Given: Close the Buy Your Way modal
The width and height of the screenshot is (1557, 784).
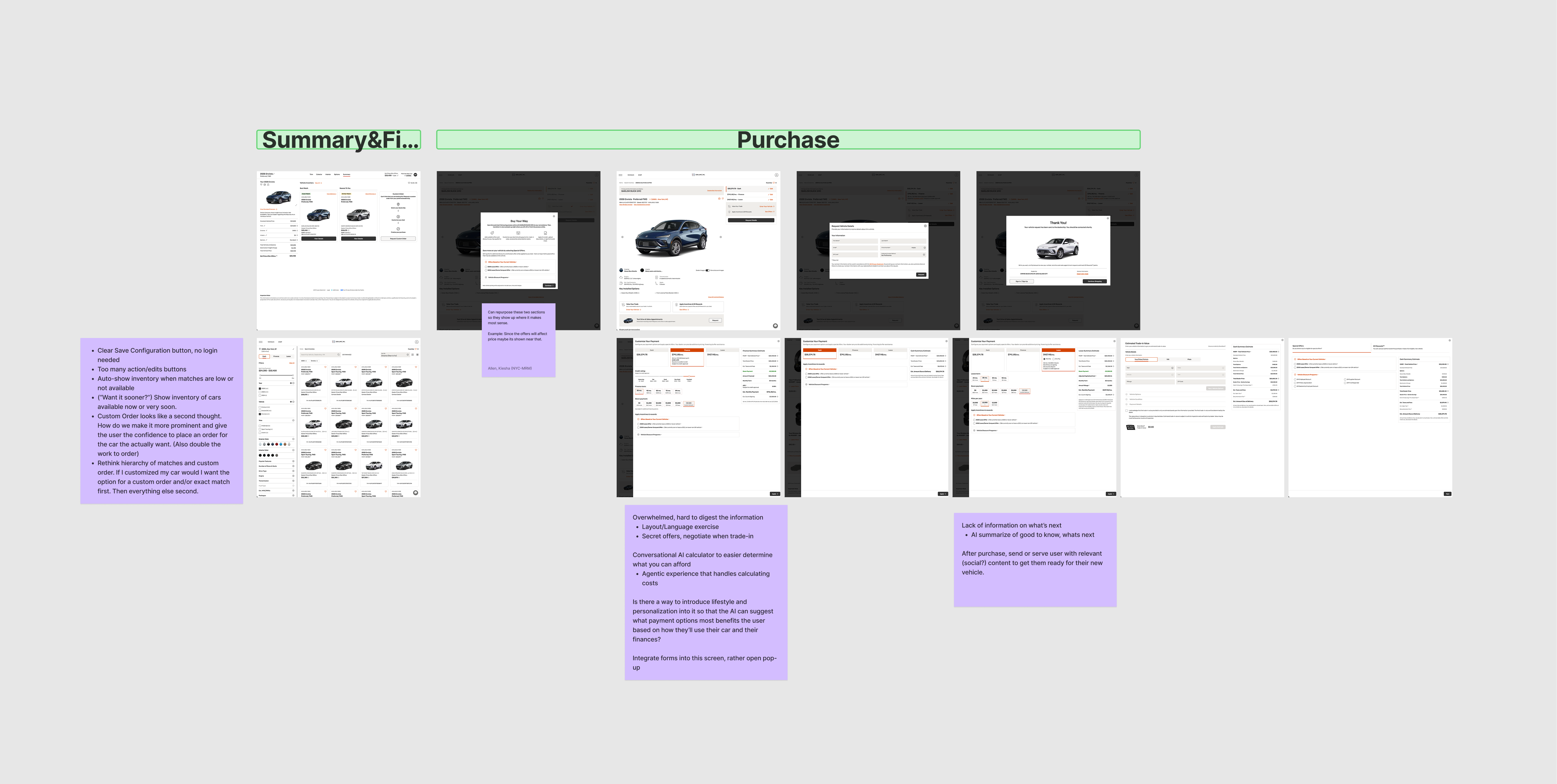Looking at the screenshot, I should point(554,216).
